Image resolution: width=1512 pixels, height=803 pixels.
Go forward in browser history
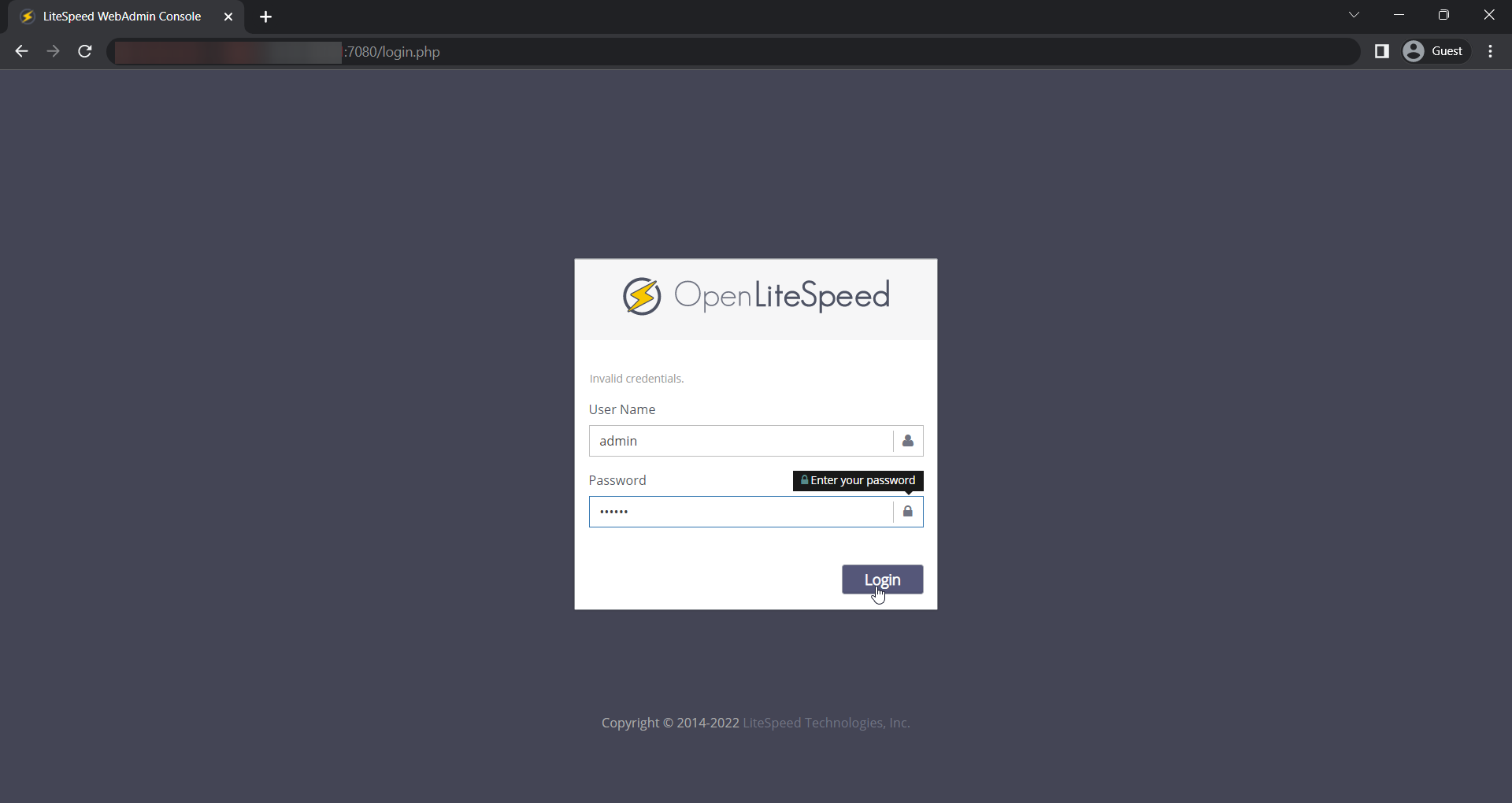coord(53,51)
